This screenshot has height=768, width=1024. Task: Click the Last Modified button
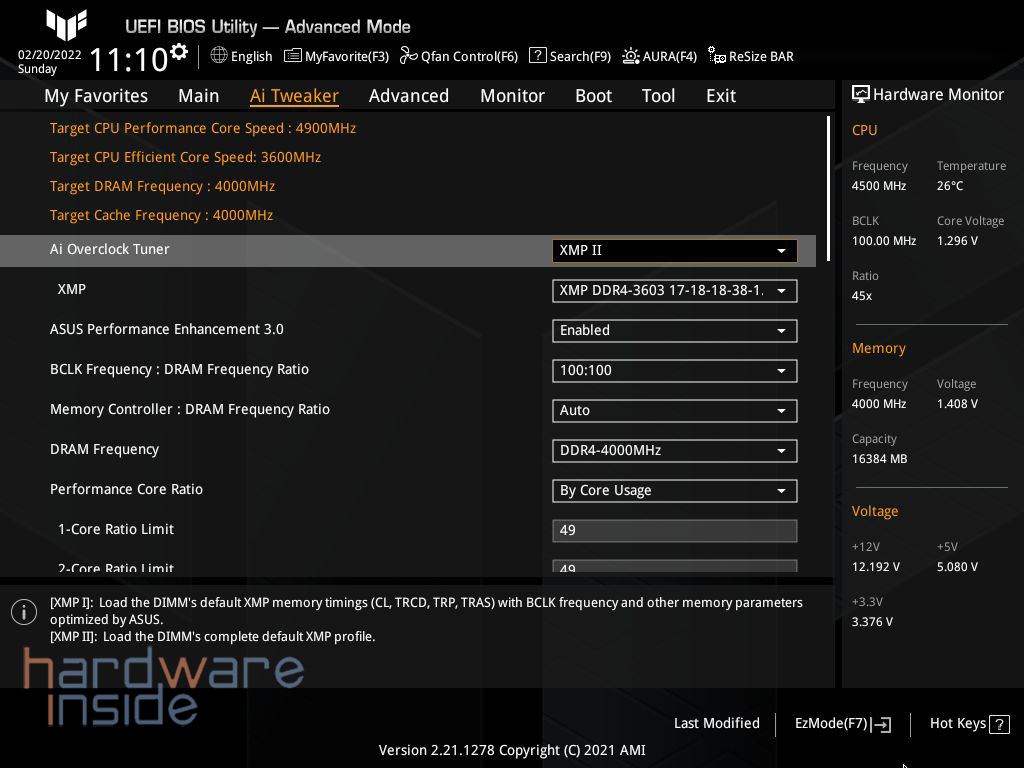[716, 724]
